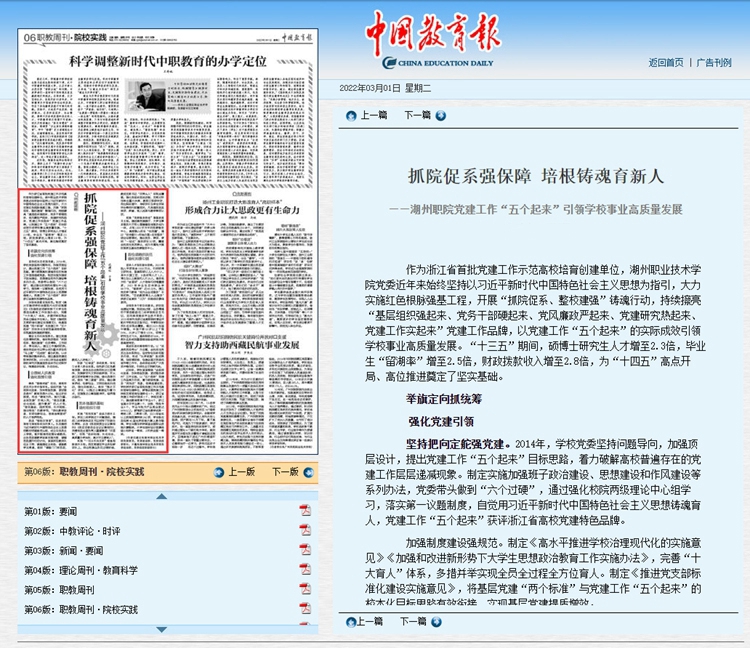Select 第04版：理论周刊·教育科学 page link
750x648 pixels.
(81, 570)
